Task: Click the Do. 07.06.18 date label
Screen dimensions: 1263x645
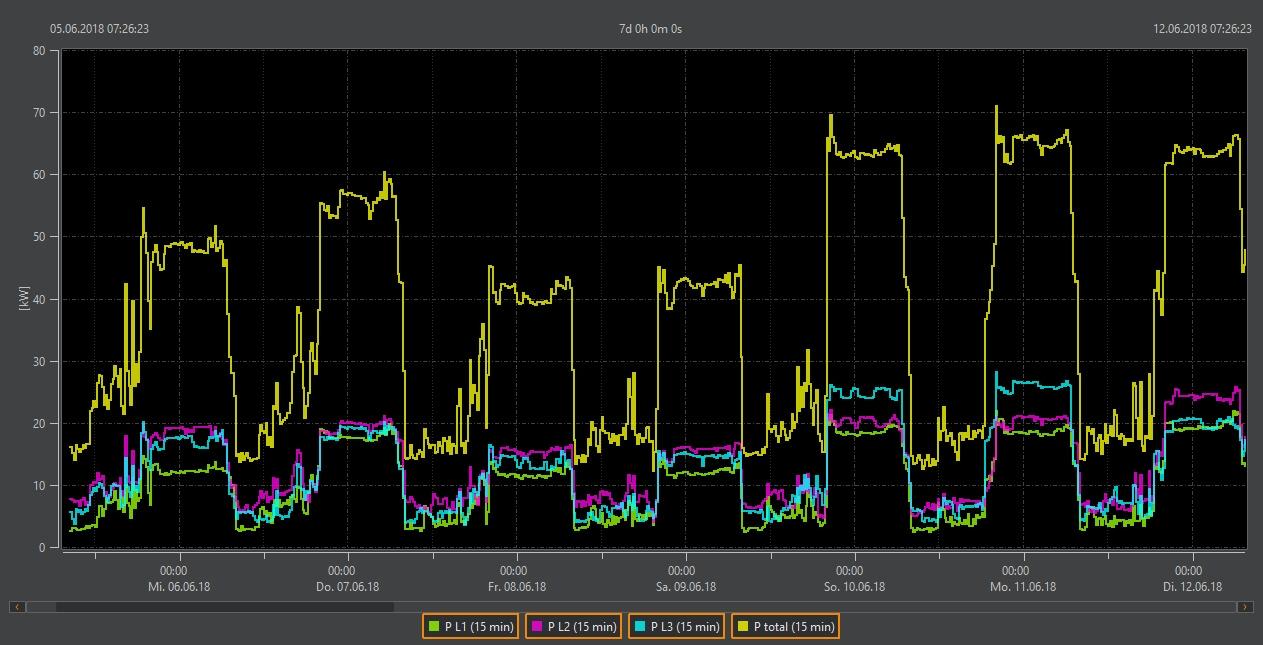Action: click(x=348, y=587)
